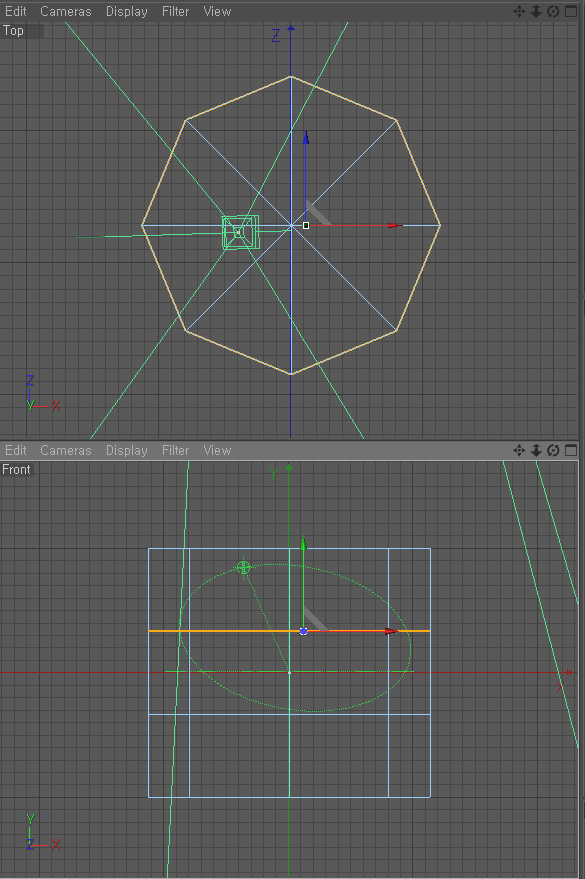Click the zoom-camera arrows icon in Front view
The image size is (585, 879).
536,450
